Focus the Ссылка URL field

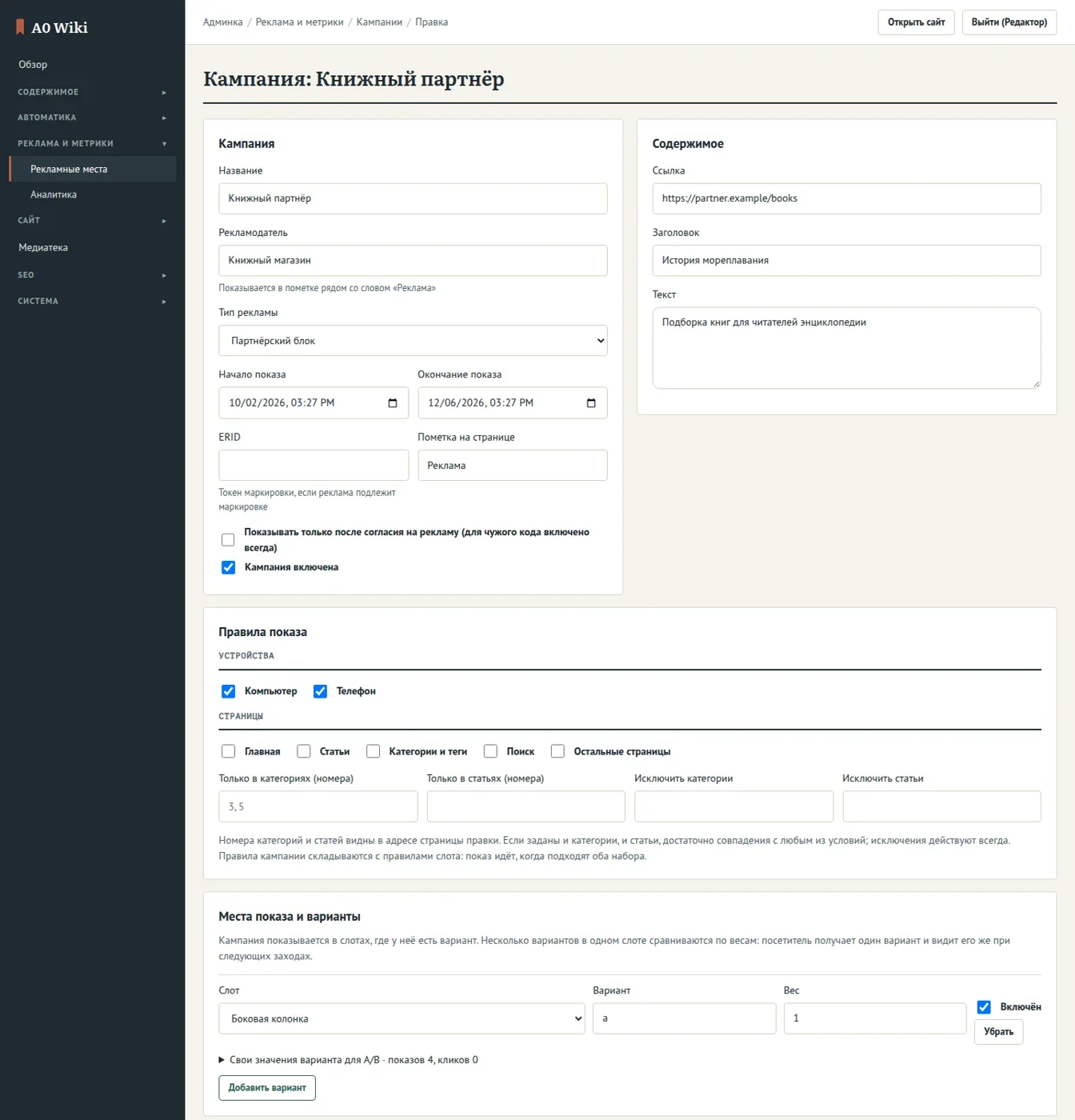(846, 198)
